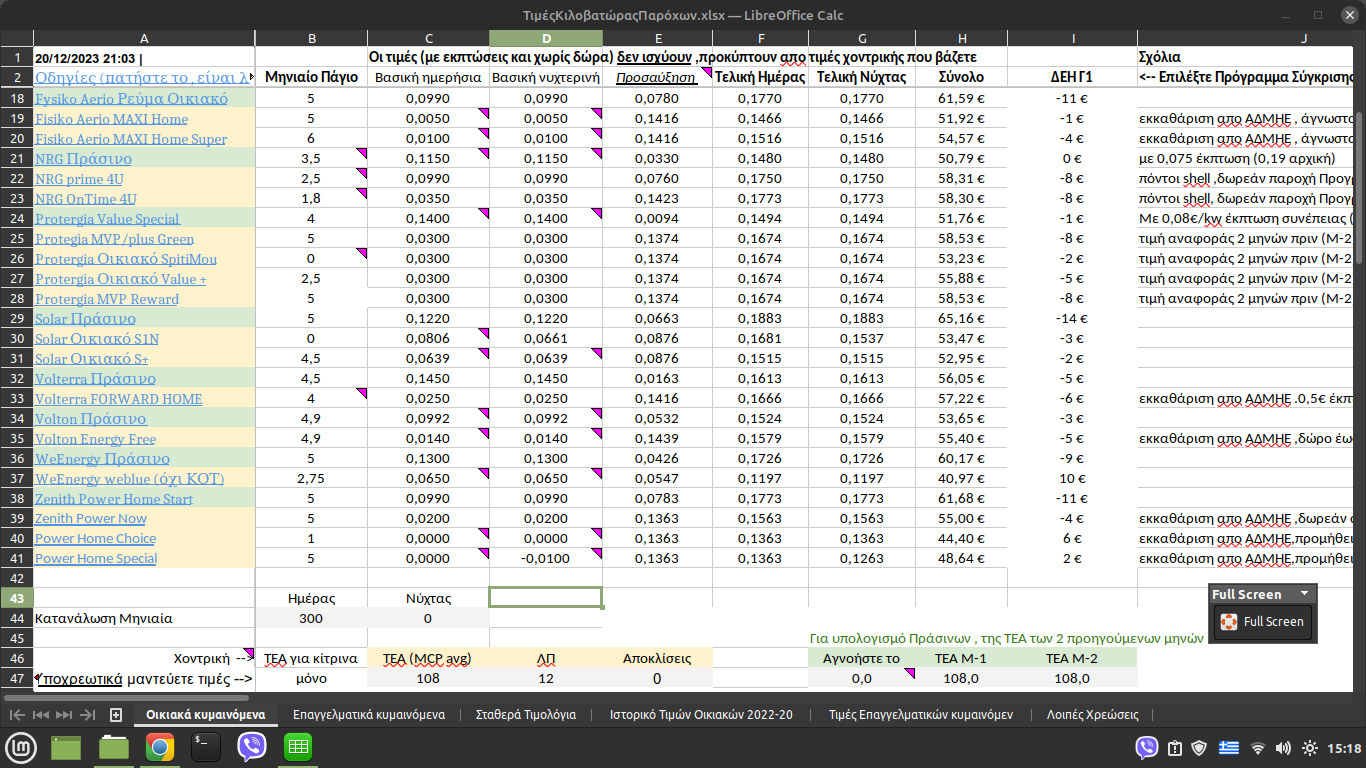Screen dimensions: 1366x768
Task: Open the Τιμές Επαγγελματικών κυμαινόμεν sheet tab
Action: click(x=921, y=715)
